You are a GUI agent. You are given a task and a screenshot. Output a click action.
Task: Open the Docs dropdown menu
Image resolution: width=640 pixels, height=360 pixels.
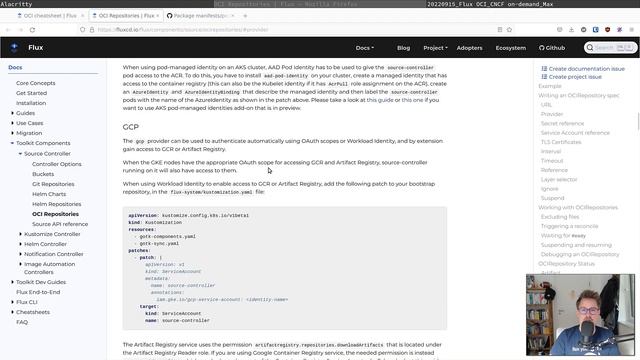point(364,48)
